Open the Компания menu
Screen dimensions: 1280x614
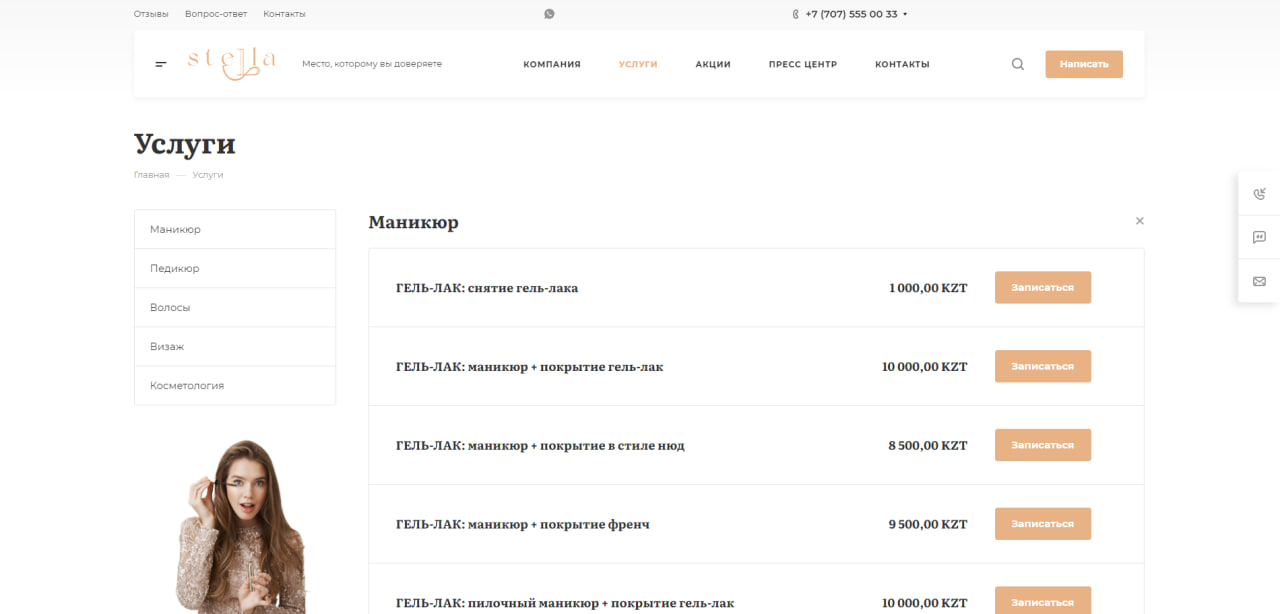pyautogui.click(x=552, y=64)
